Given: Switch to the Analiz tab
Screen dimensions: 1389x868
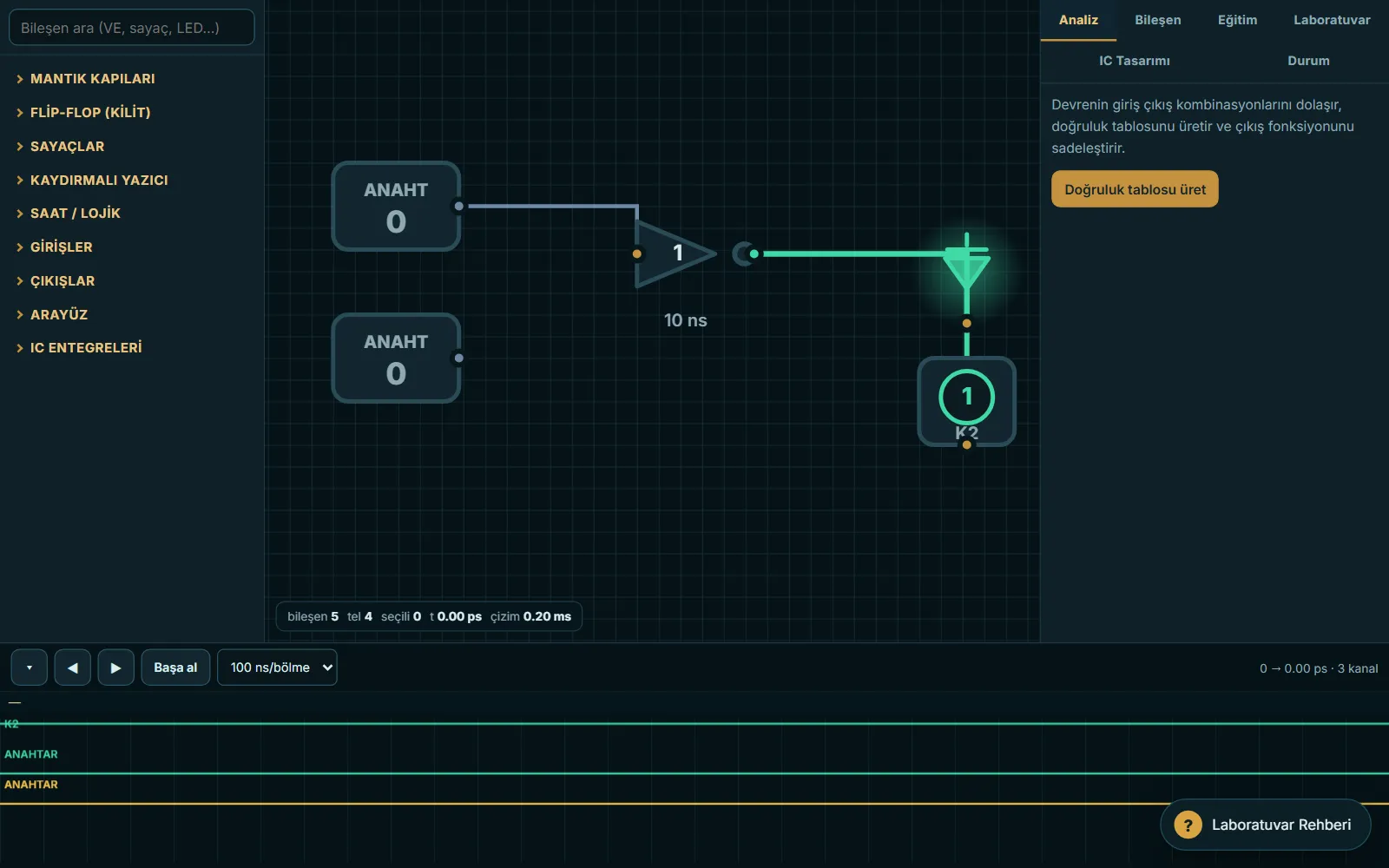Looking at the screenshot, I should click(1078, 20).
